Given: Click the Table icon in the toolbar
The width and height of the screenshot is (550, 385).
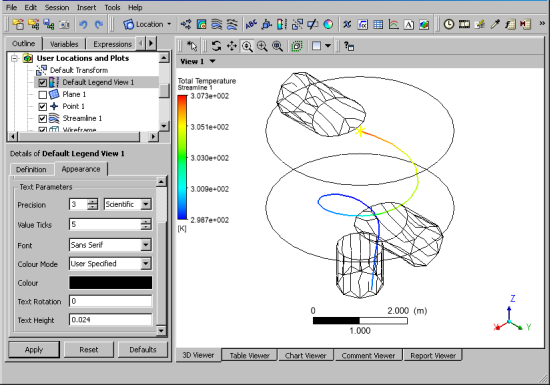Looking at the screenshot, I should pyautogui.click(x=378, y=25).
